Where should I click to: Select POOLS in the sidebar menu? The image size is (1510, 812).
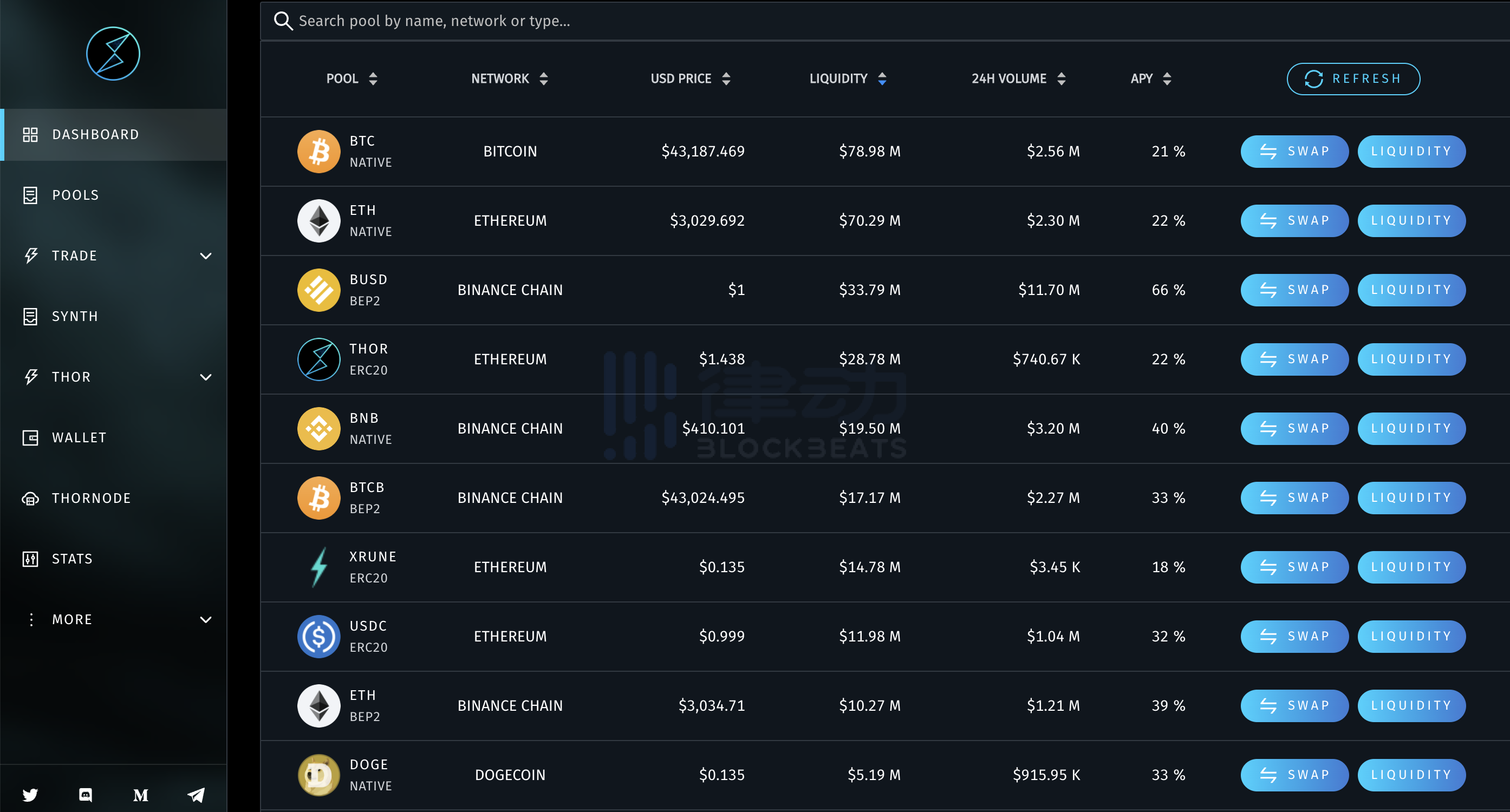[x=75, y=195]
